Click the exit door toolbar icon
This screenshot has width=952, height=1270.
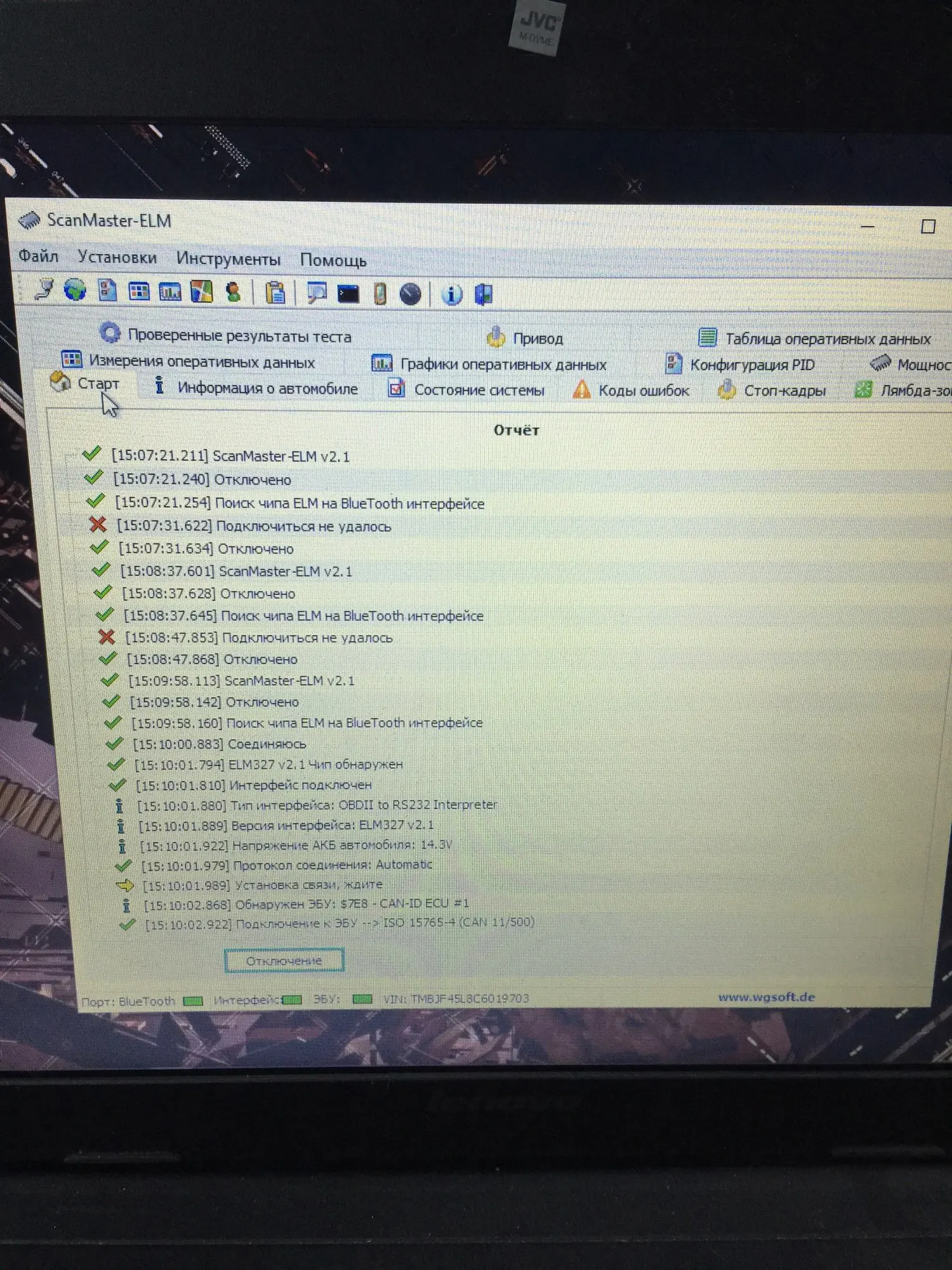coord(484,296)
